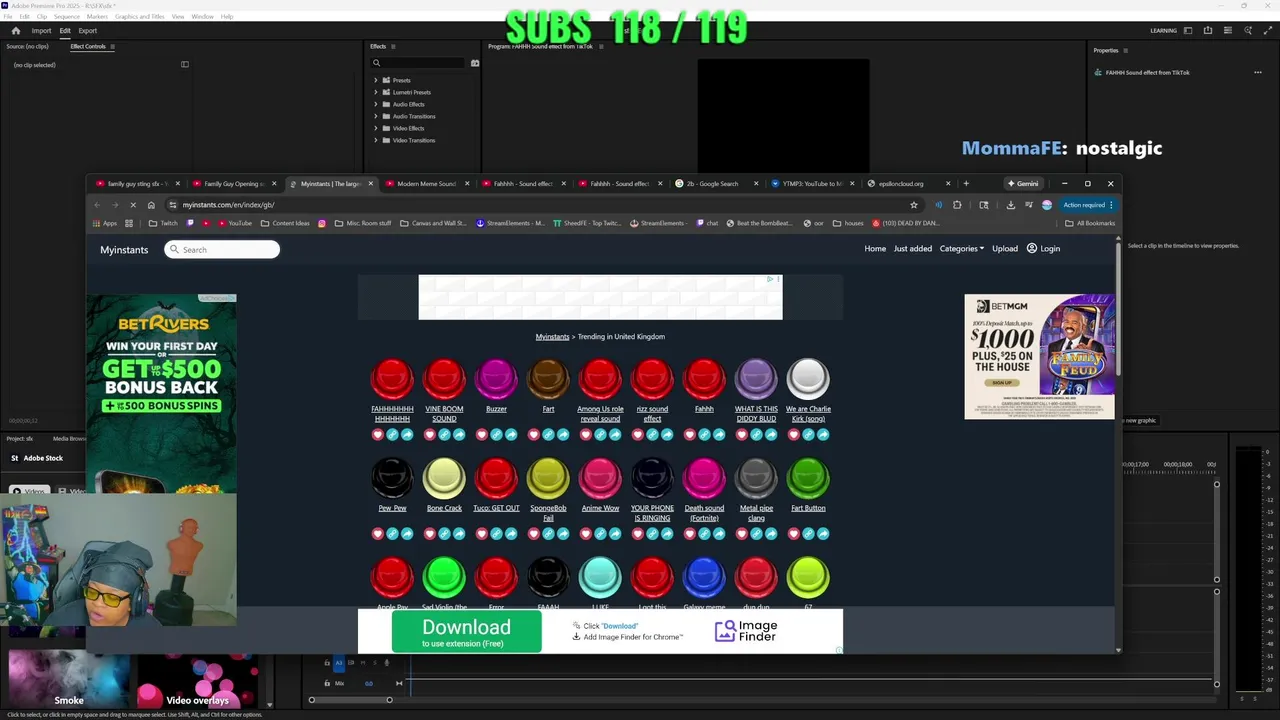Expand Video Transitions folder
This screenshot has height=720, width=1280.
[x=376, y=140]
